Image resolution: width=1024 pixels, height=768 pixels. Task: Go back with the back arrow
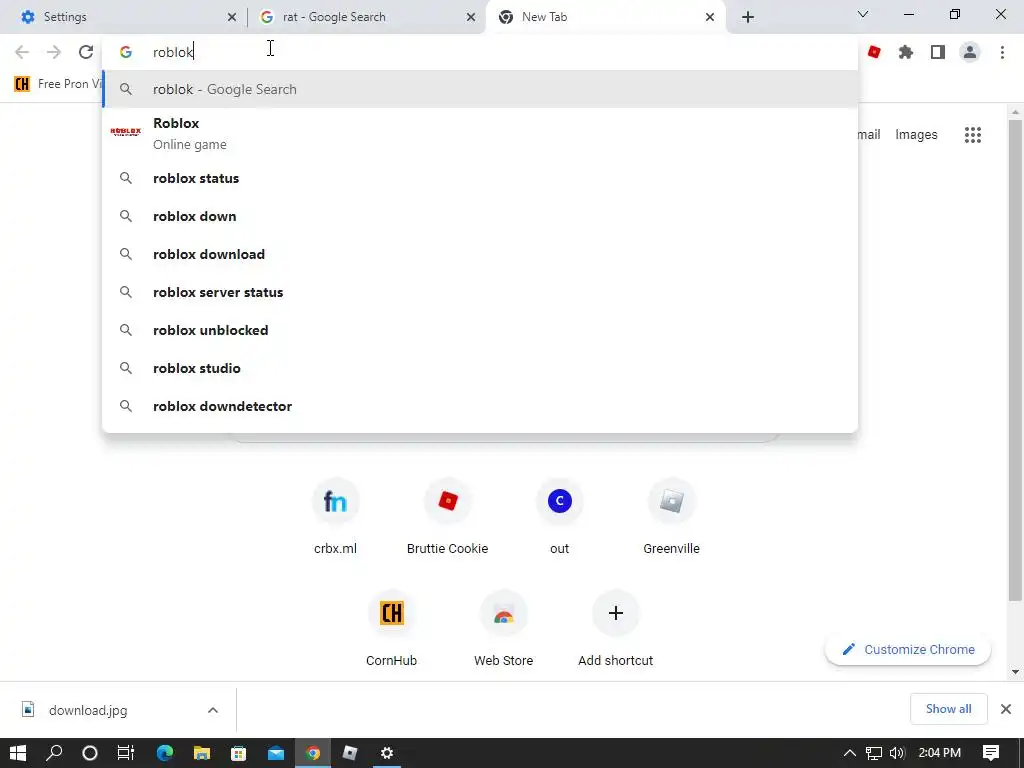[x=22, y=52]
